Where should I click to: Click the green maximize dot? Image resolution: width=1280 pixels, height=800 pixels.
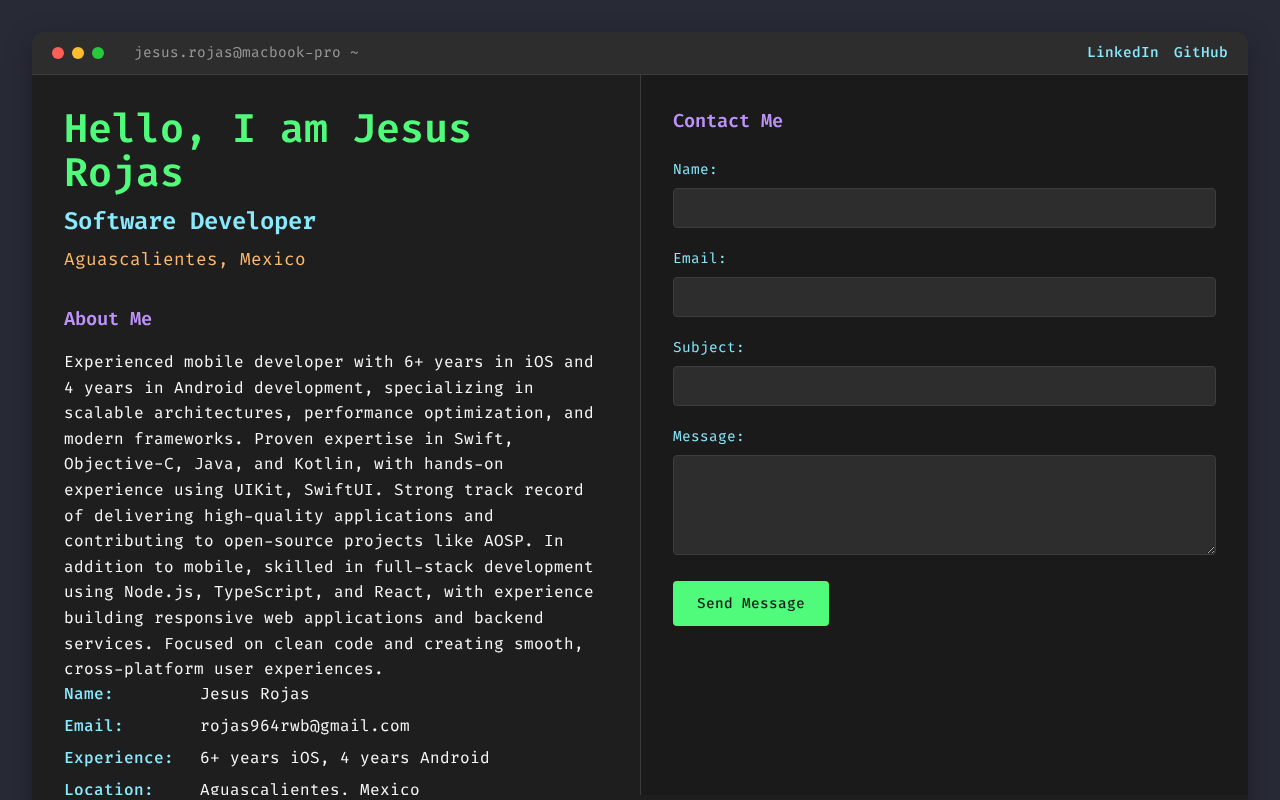[98, 53]
